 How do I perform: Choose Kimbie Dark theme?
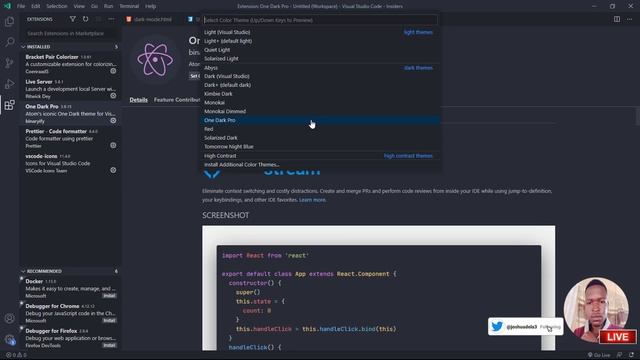tap(320, 94)
